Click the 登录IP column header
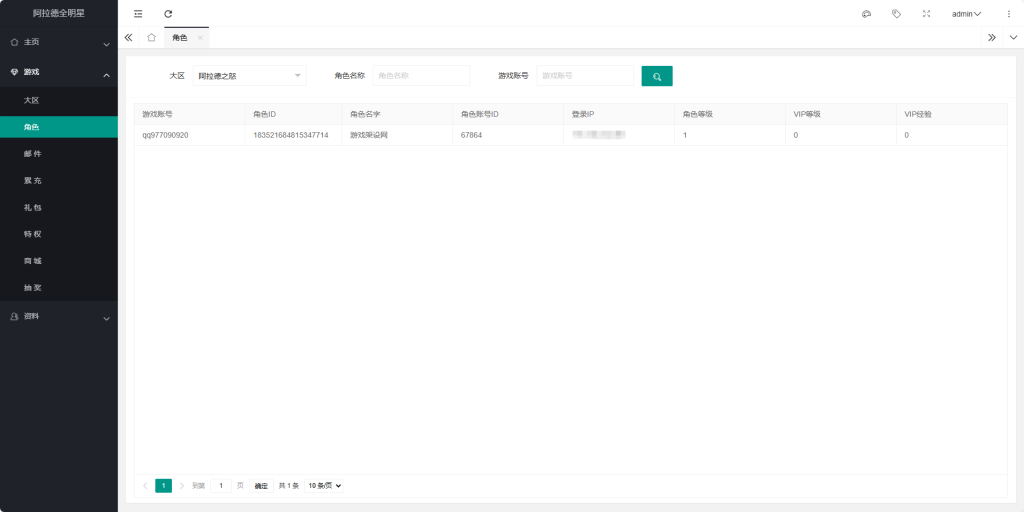The width and height of the screenshot is (1024, 512). point(618,114)
